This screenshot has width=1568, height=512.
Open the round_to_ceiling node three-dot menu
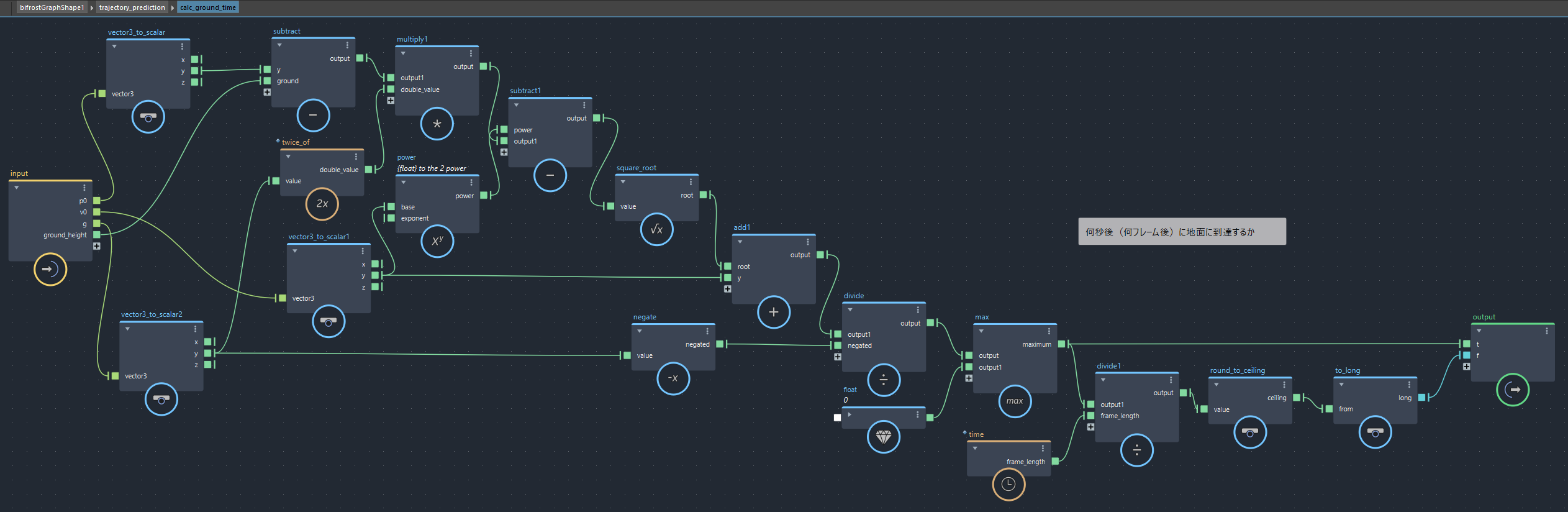click(1284, 385)
